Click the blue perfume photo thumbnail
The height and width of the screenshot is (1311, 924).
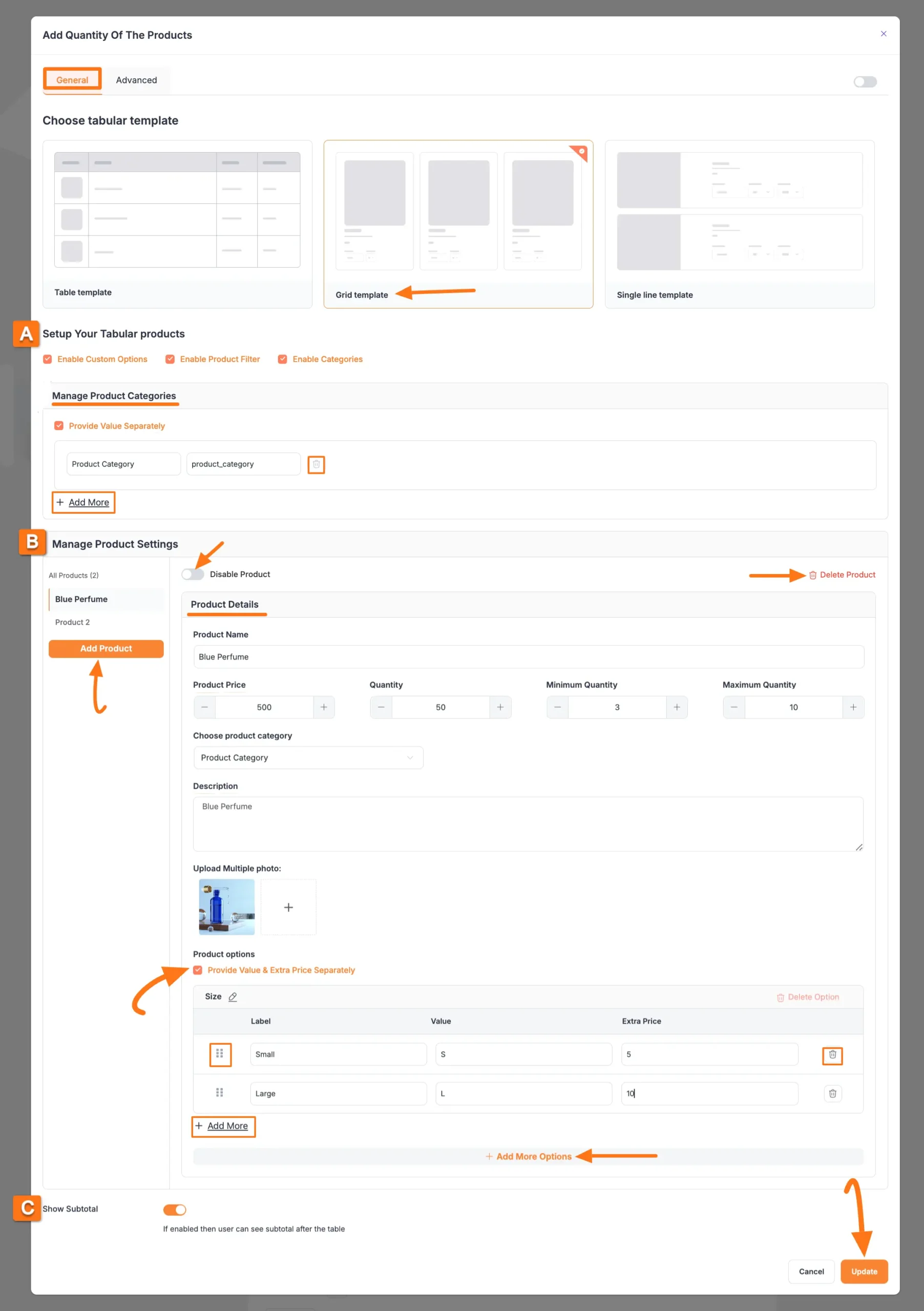(x=226, y=907)
